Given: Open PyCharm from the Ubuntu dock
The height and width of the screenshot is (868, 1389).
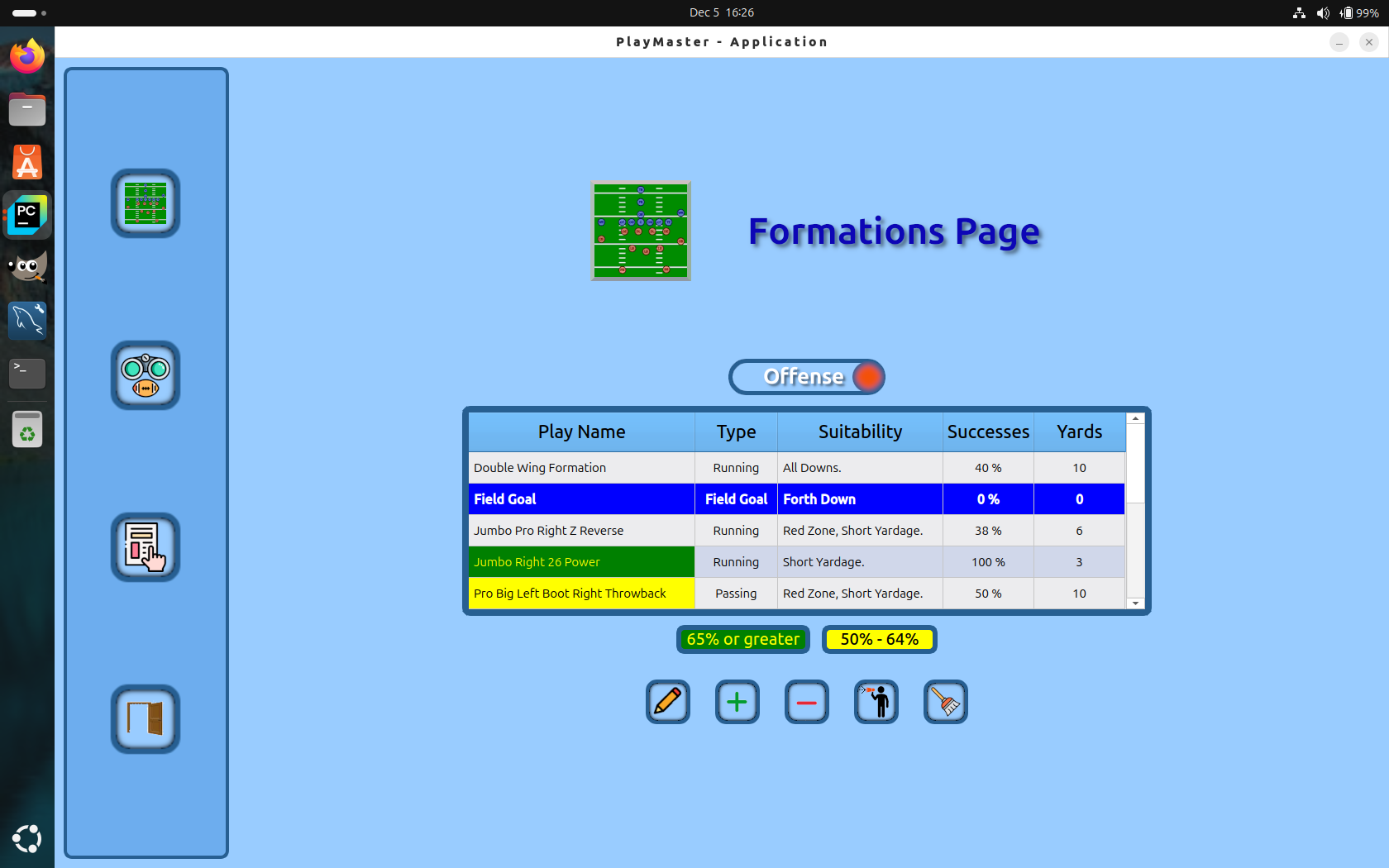Looking at the screenshot, I should click(27, 215).
